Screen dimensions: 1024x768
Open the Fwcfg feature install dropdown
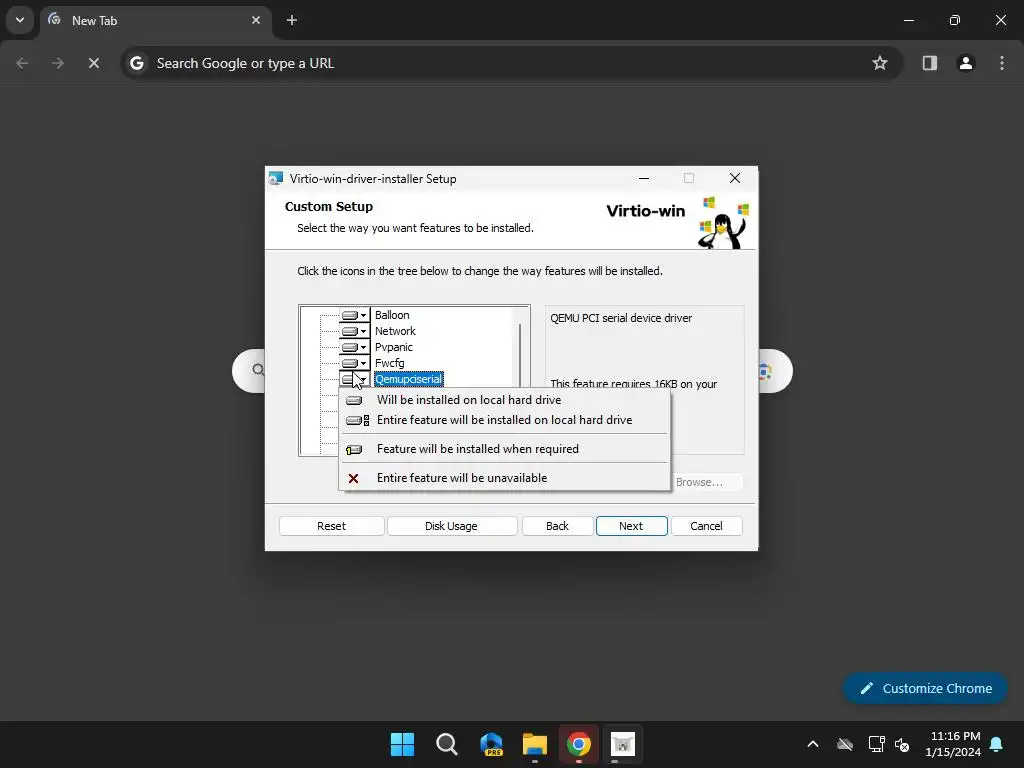pyautogui.click(x=355, y=363)
